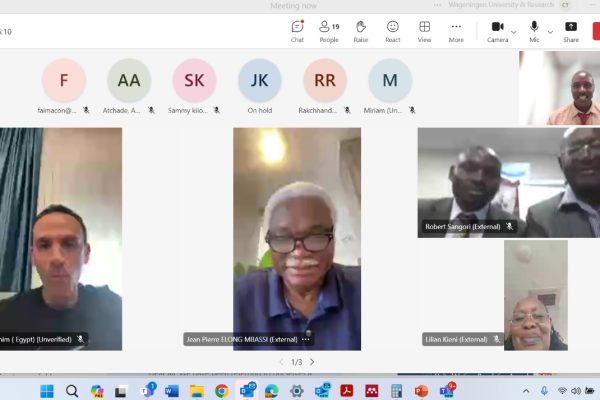Expand the Camera options dropdown arrow

click(514, 31)
